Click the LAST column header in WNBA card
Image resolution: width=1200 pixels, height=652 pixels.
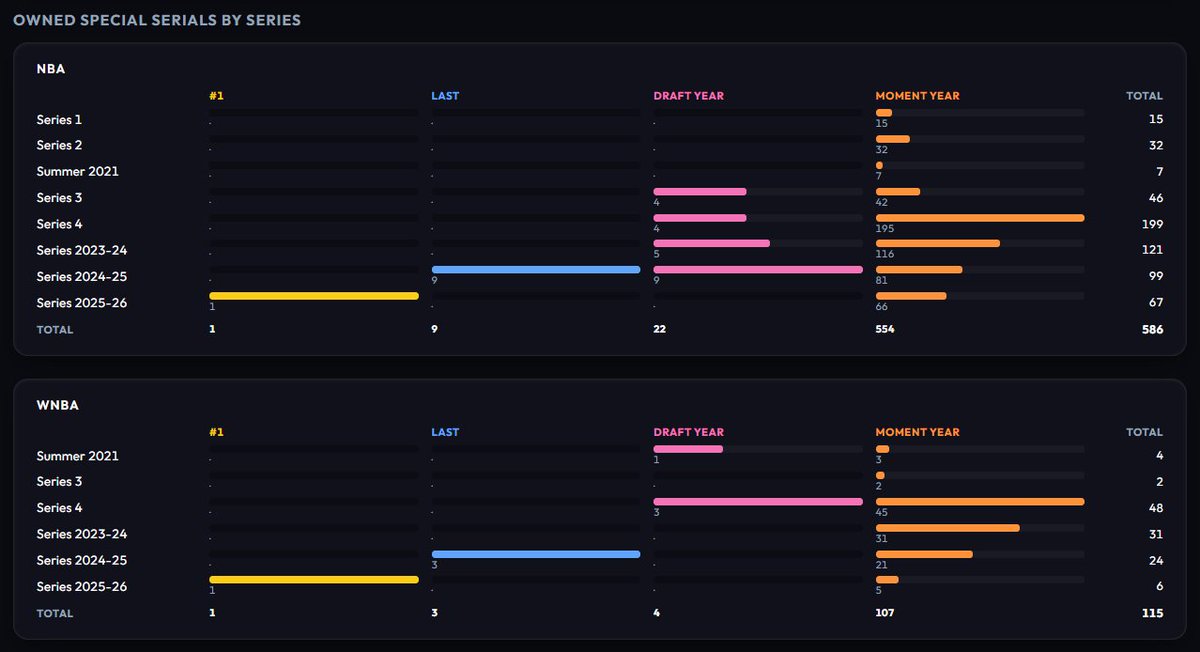pyautogui.click(x=445, y=432)
